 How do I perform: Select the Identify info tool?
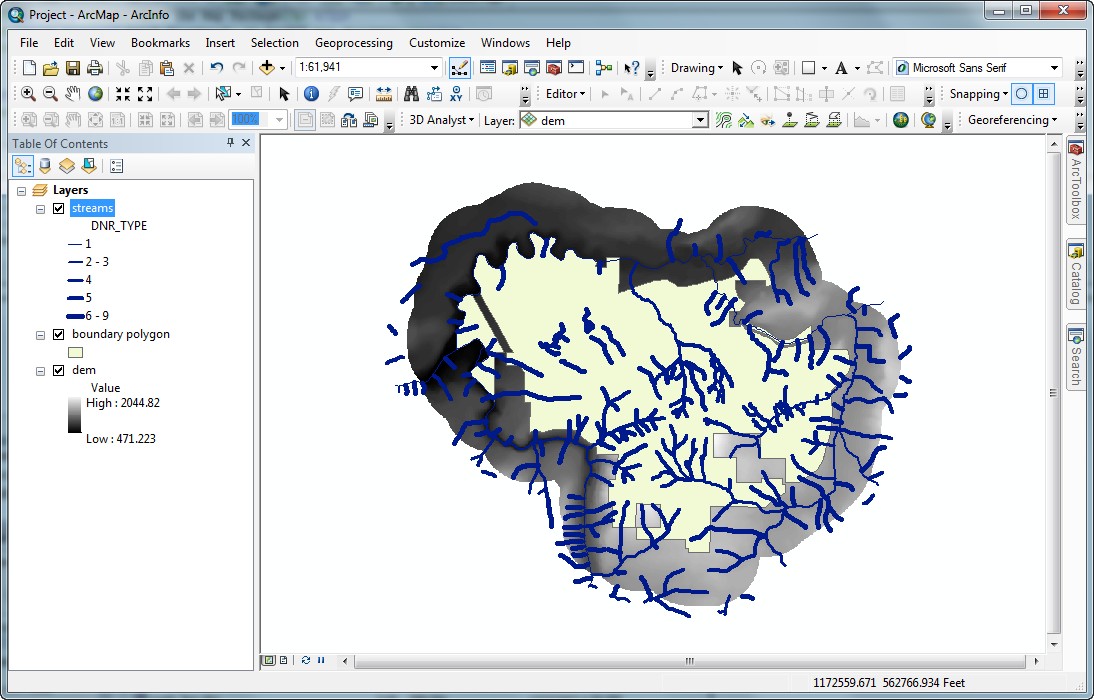click(311, 94)
